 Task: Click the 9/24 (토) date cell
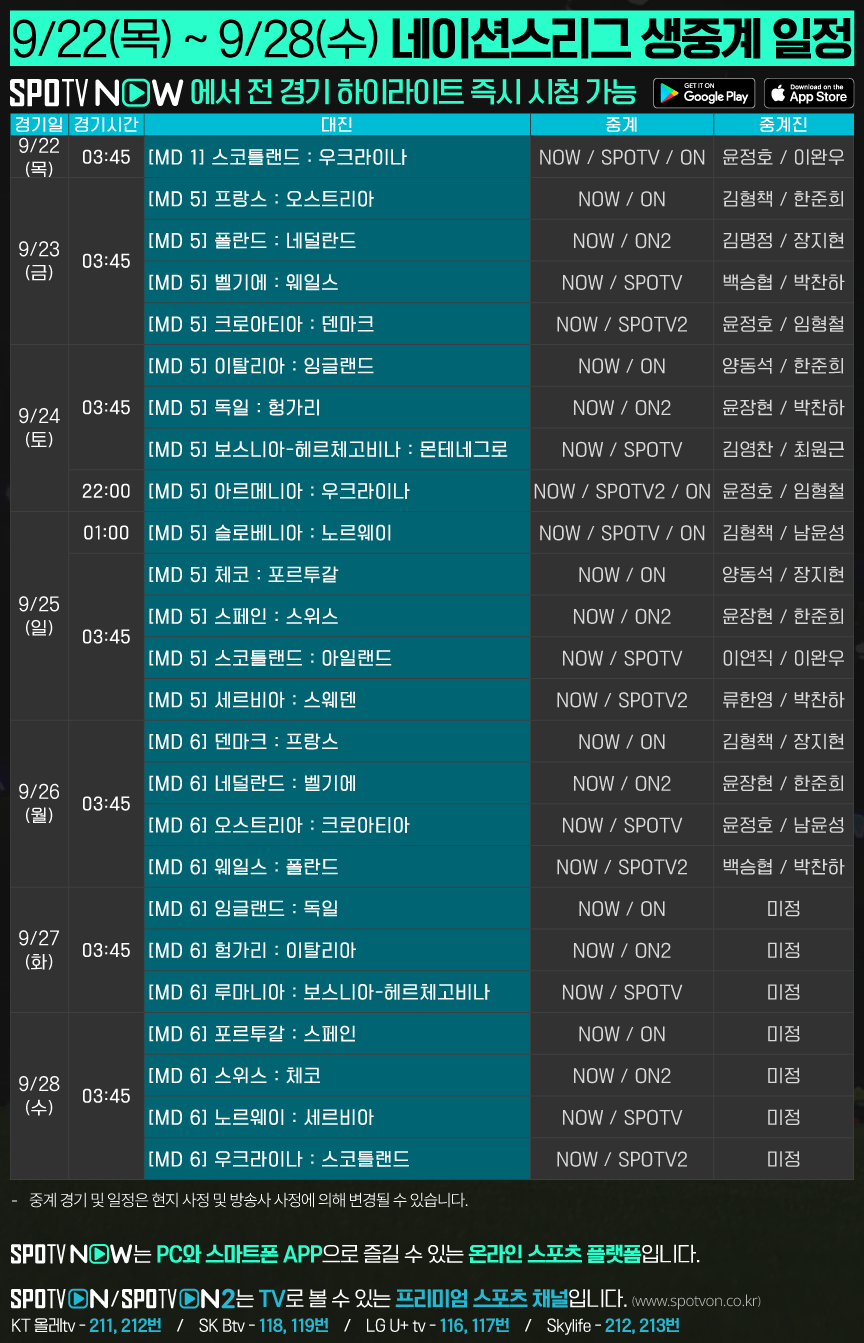(39, 428)
